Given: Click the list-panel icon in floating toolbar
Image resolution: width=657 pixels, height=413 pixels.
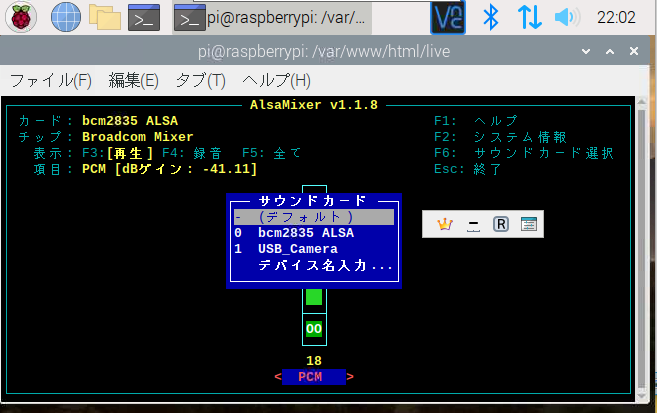Looking at the screenshot, I should pos(529,224).
